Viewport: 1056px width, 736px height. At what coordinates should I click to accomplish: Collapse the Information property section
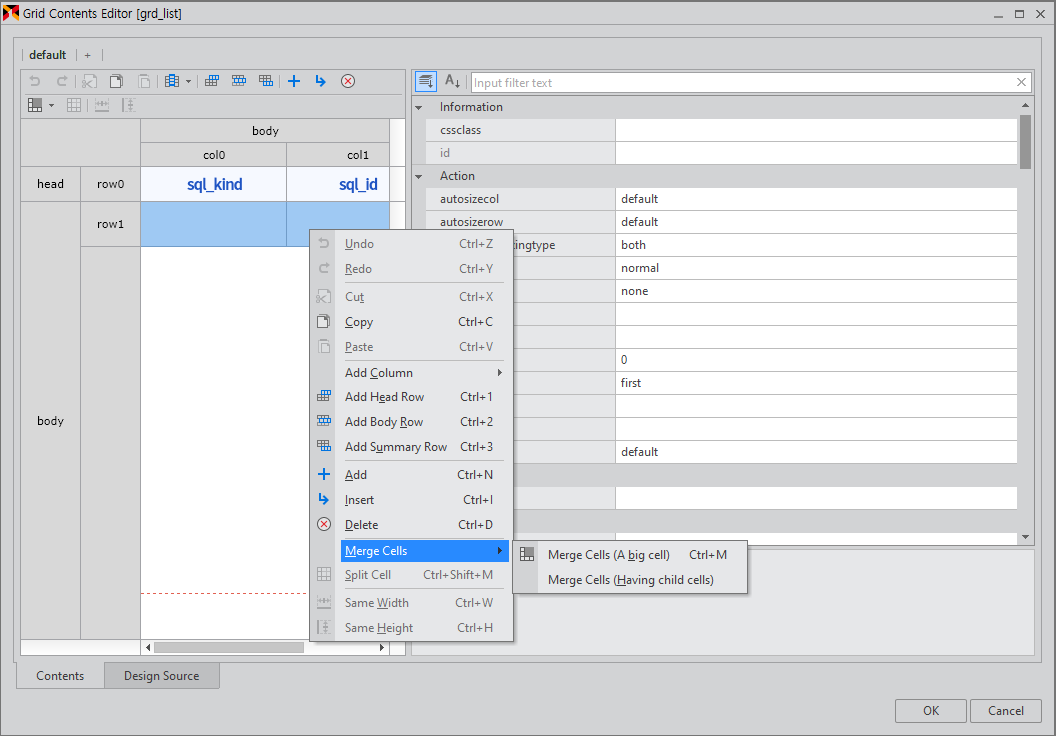pos(419,107)
